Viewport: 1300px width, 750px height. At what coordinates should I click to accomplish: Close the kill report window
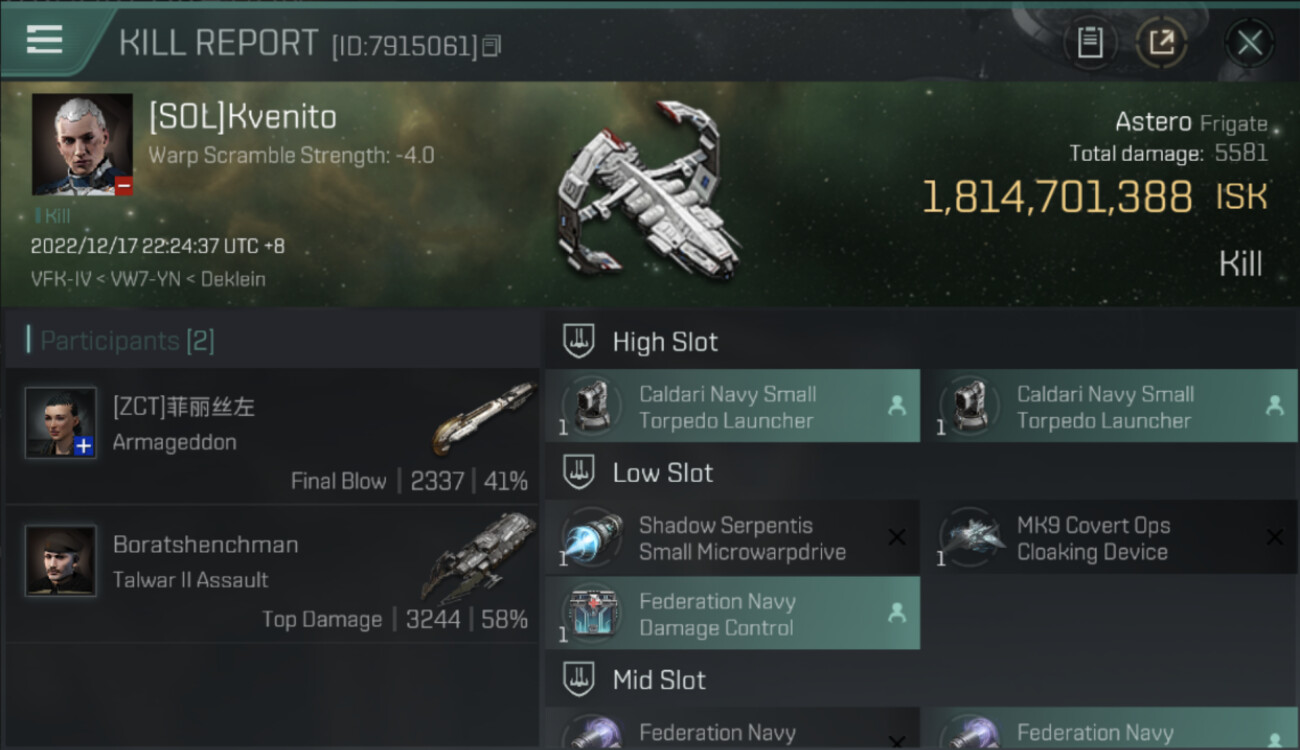[x=1249, y=43]
